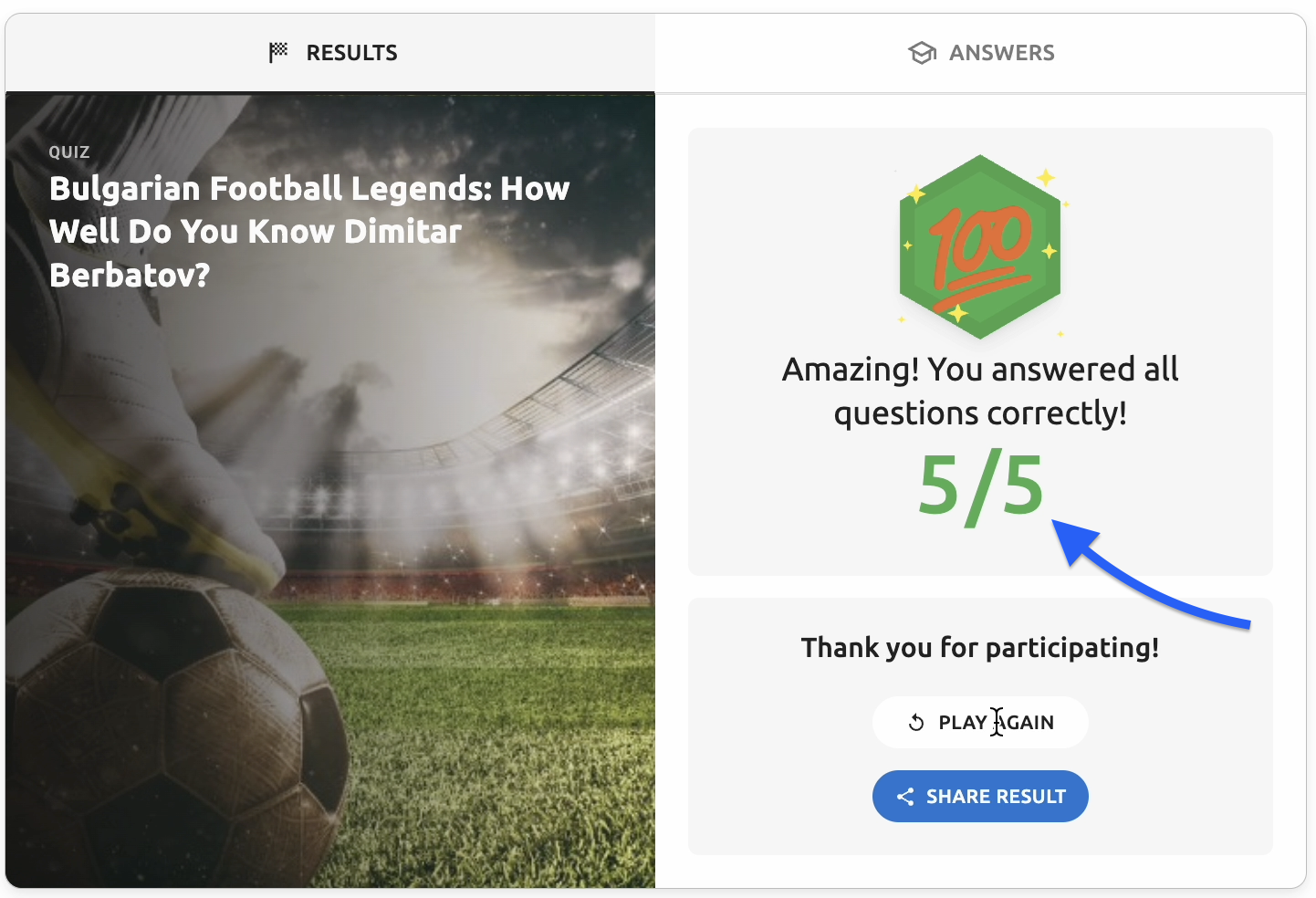This screenshot has width=1316, height=898.
Task: Click the "RESULTS" tab label text
Action: (351, 53)
